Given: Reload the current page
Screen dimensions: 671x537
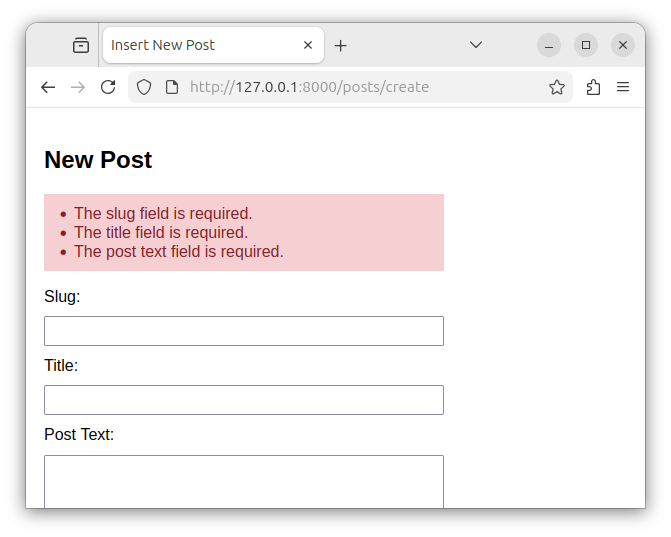Looking at the screenshot, I should (108, 87).
